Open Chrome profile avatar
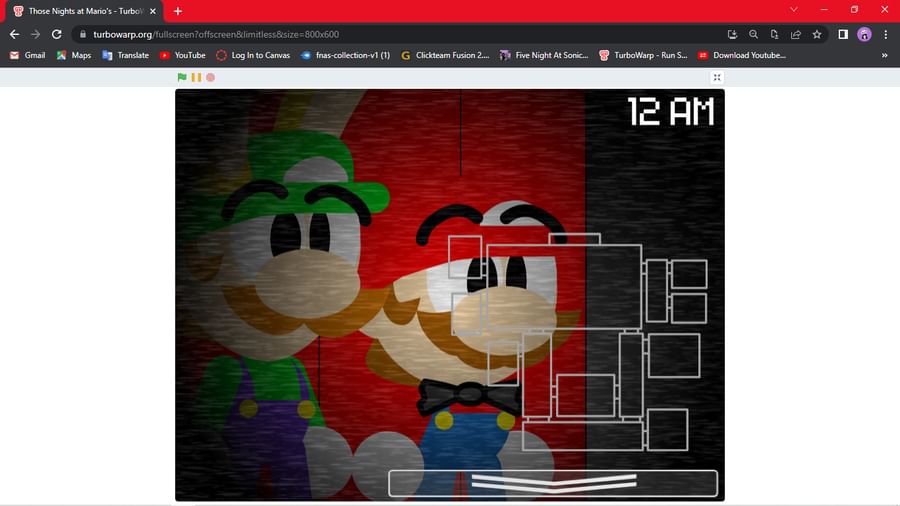This screenshot has height=506, width=900. point(864,34)
